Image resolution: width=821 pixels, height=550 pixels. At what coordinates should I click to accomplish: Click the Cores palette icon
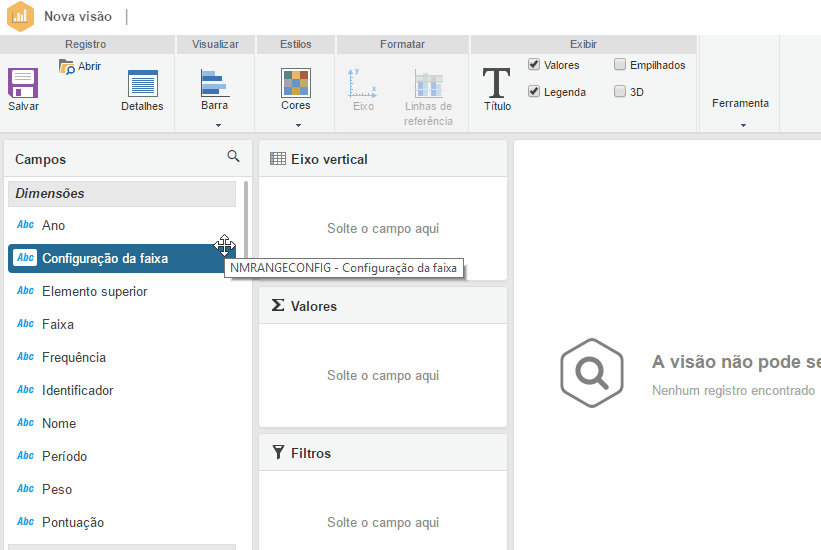295,82
